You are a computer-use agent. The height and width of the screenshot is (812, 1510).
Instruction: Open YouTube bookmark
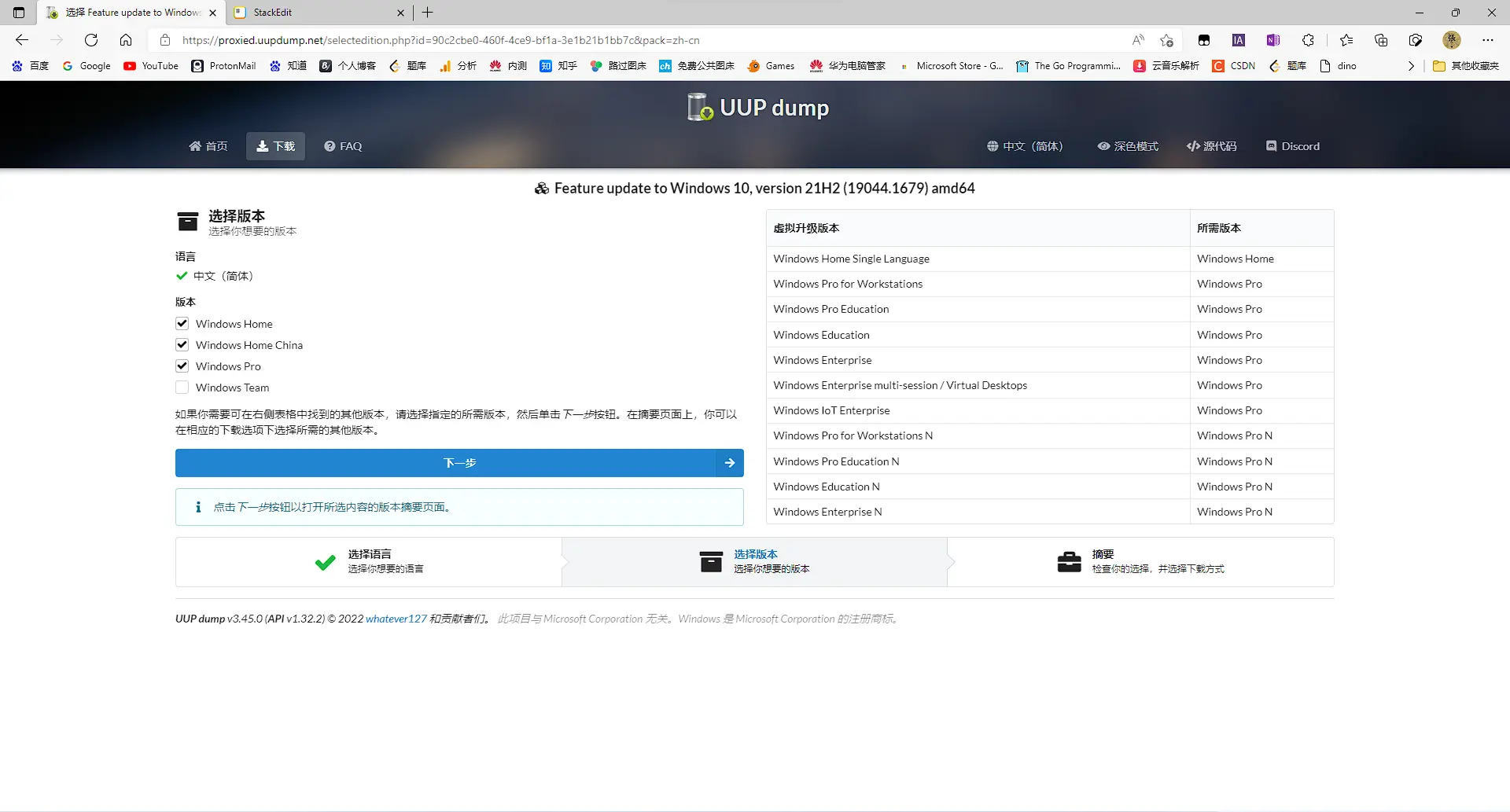click(151, 66)
